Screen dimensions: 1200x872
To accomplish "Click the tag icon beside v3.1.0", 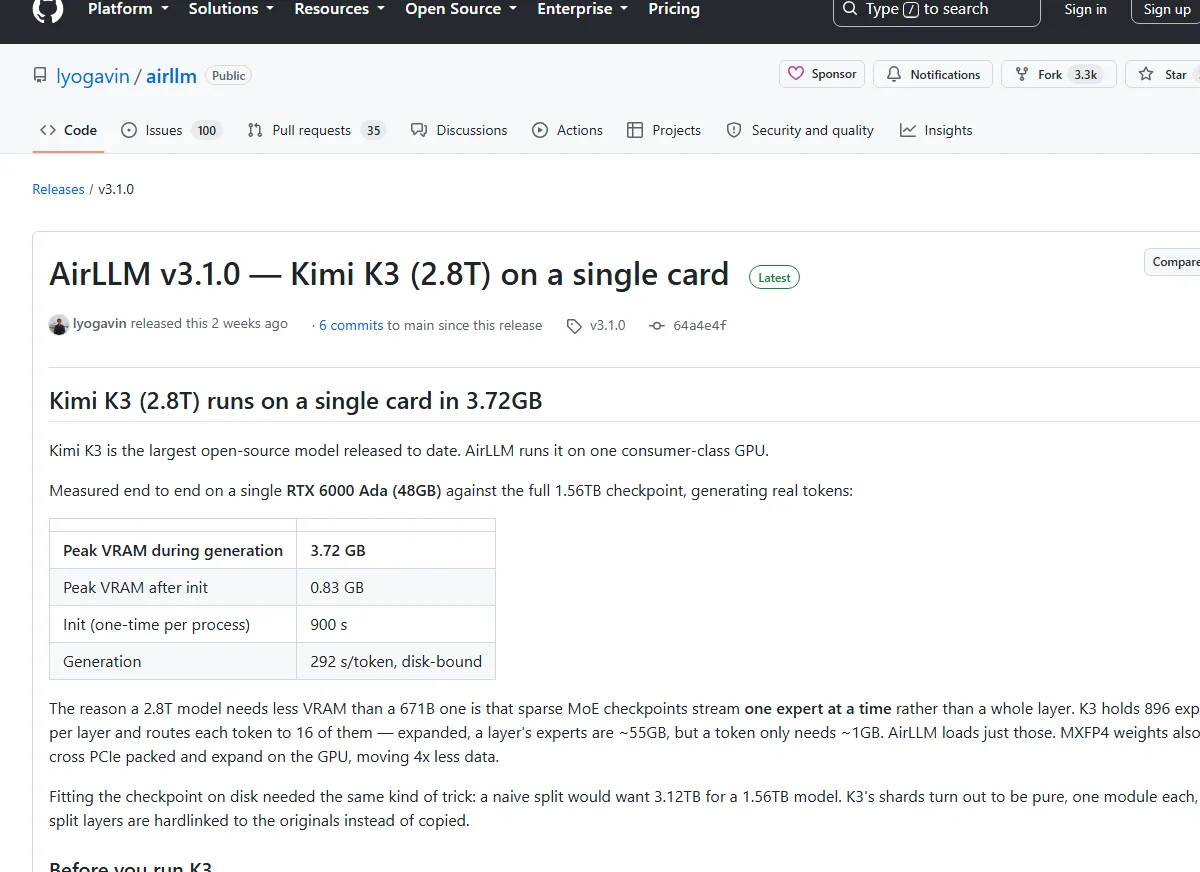I will pyautogui.click(x=574, y=326).
